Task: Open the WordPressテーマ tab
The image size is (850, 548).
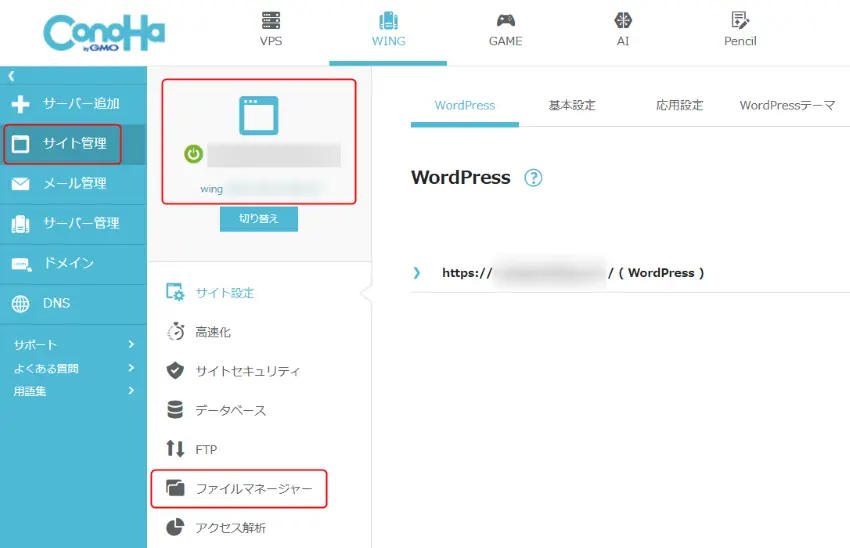Action: [787, 106]
